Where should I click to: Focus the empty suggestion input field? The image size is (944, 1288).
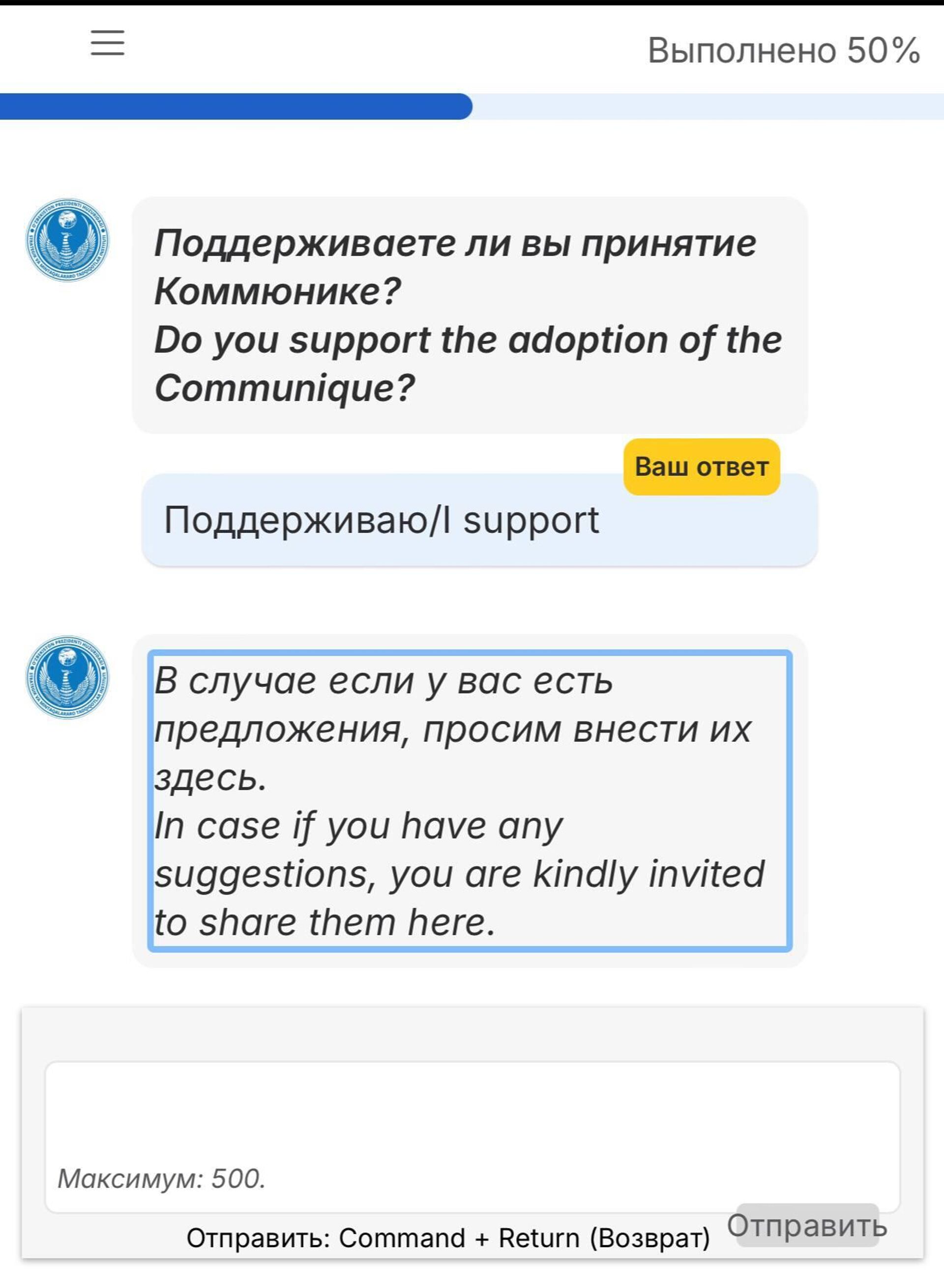tap(472, 1114)
